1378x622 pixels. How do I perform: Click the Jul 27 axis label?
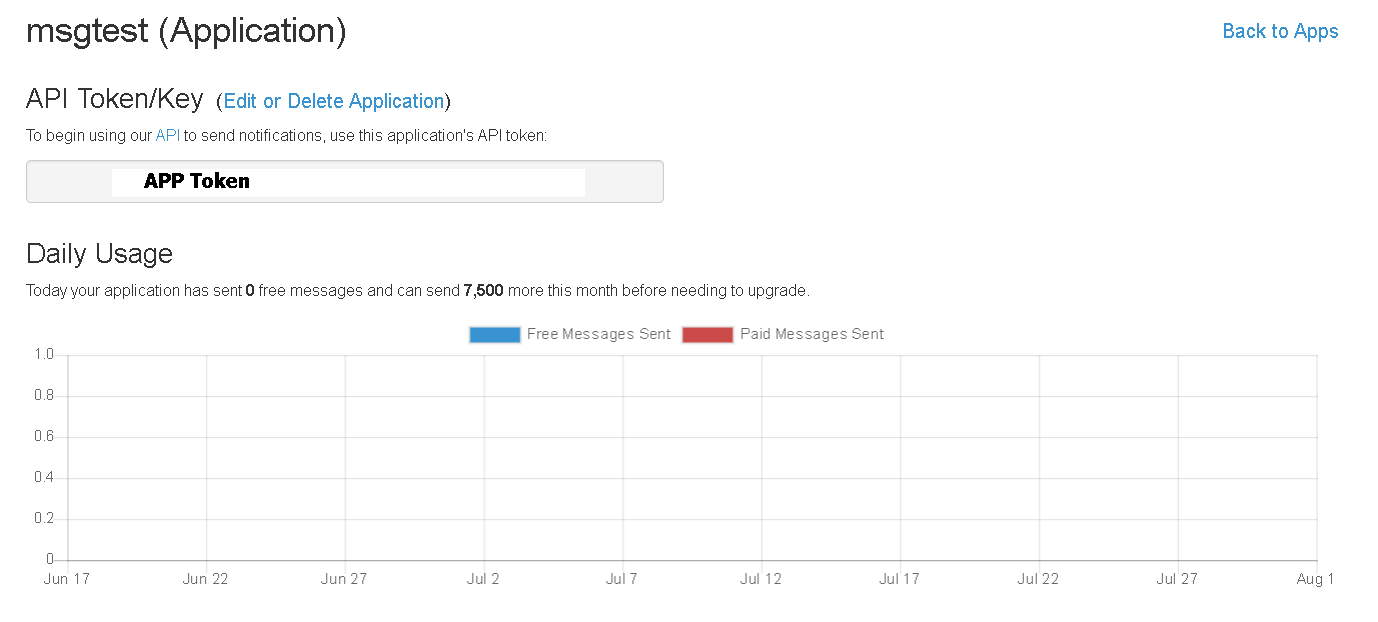coord(1177,579)
